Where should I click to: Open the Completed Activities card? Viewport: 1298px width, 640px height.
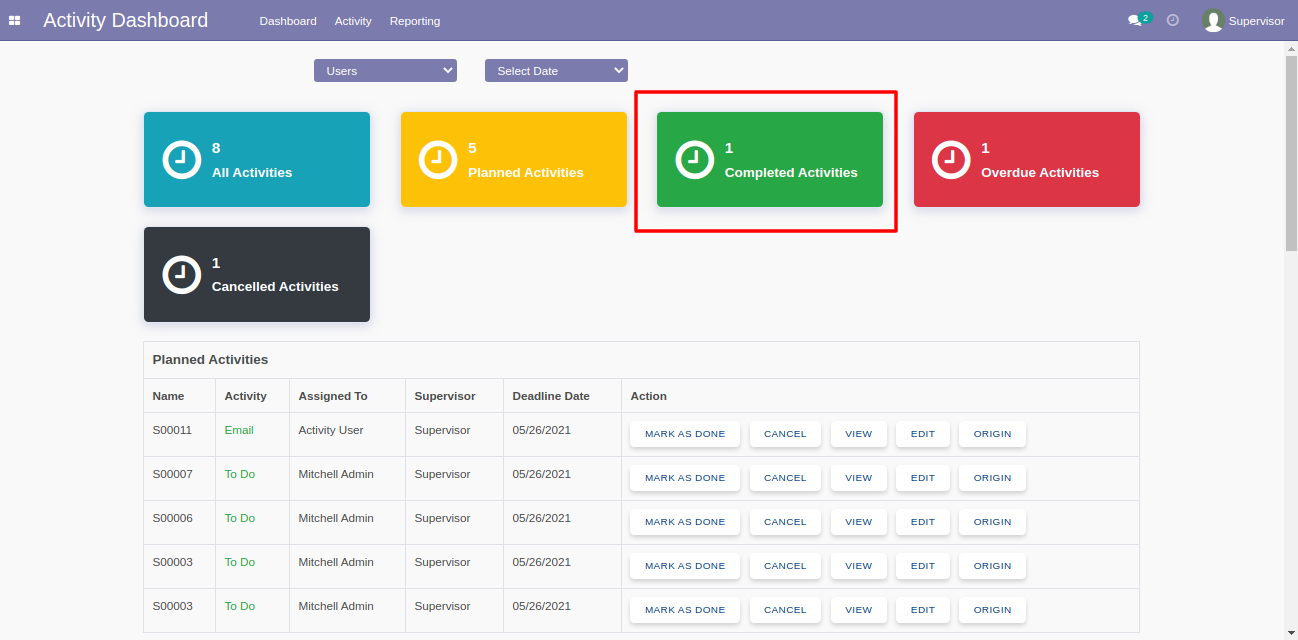pyautogui.click(x=770, y=160)
